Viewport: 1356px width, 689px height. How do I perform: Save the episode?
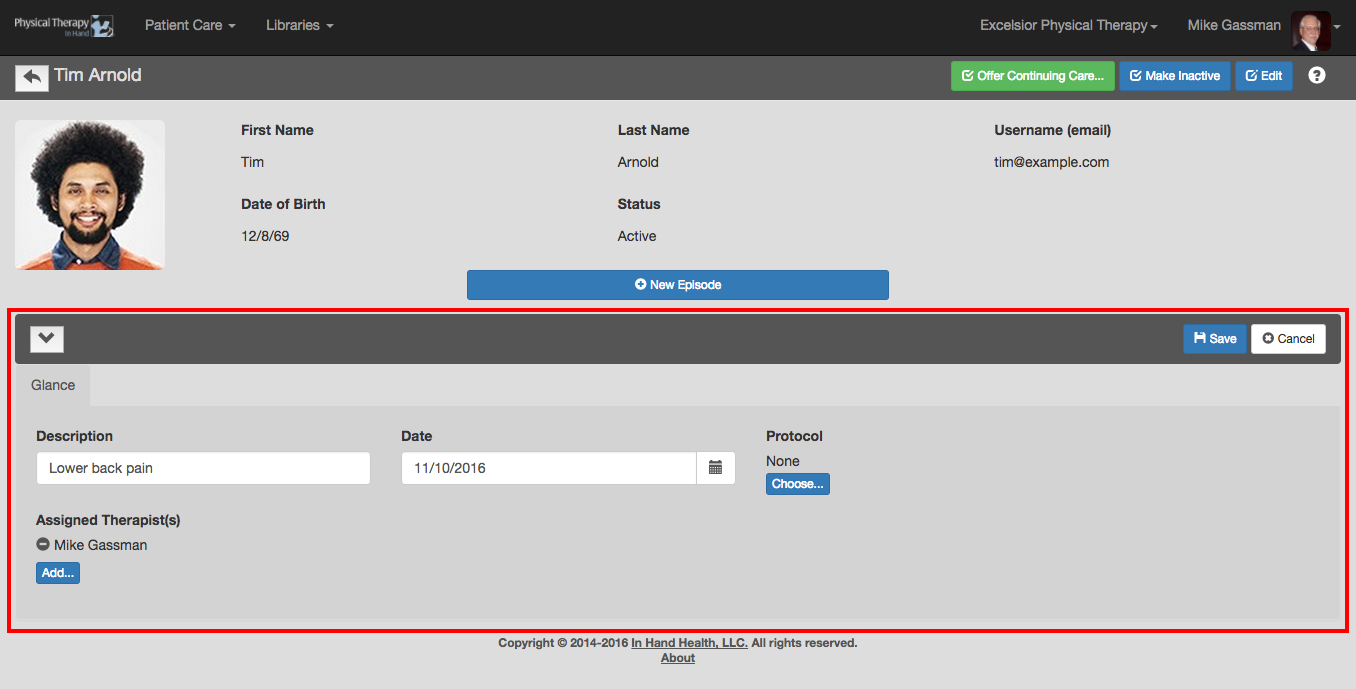(x=1214, y=339)
